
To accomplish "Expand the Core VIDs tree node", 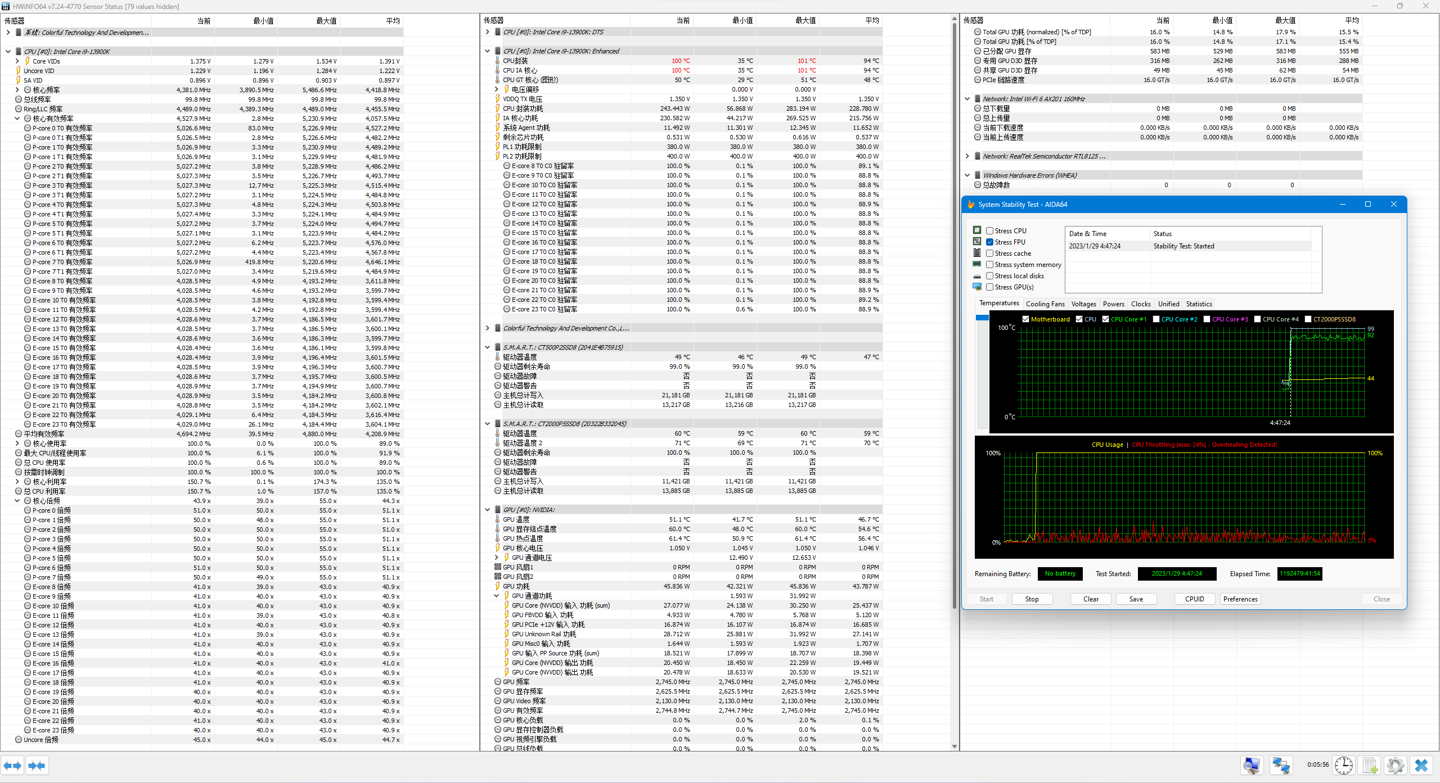I will click(x=18, y=61).
